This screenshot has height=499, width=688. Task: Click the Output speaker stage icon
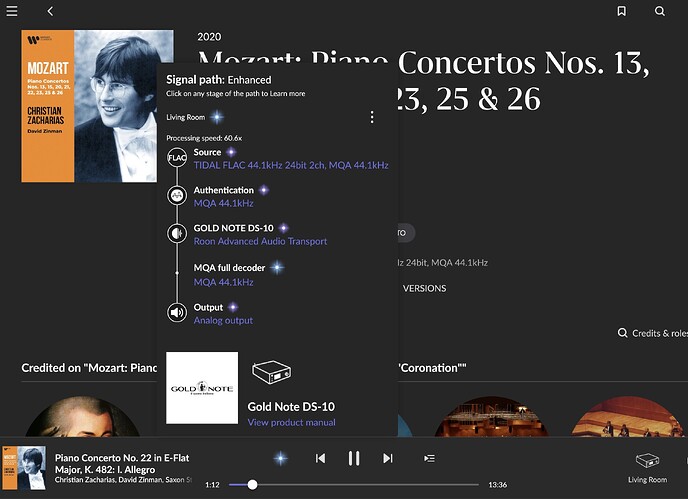(x=177, y=312)
